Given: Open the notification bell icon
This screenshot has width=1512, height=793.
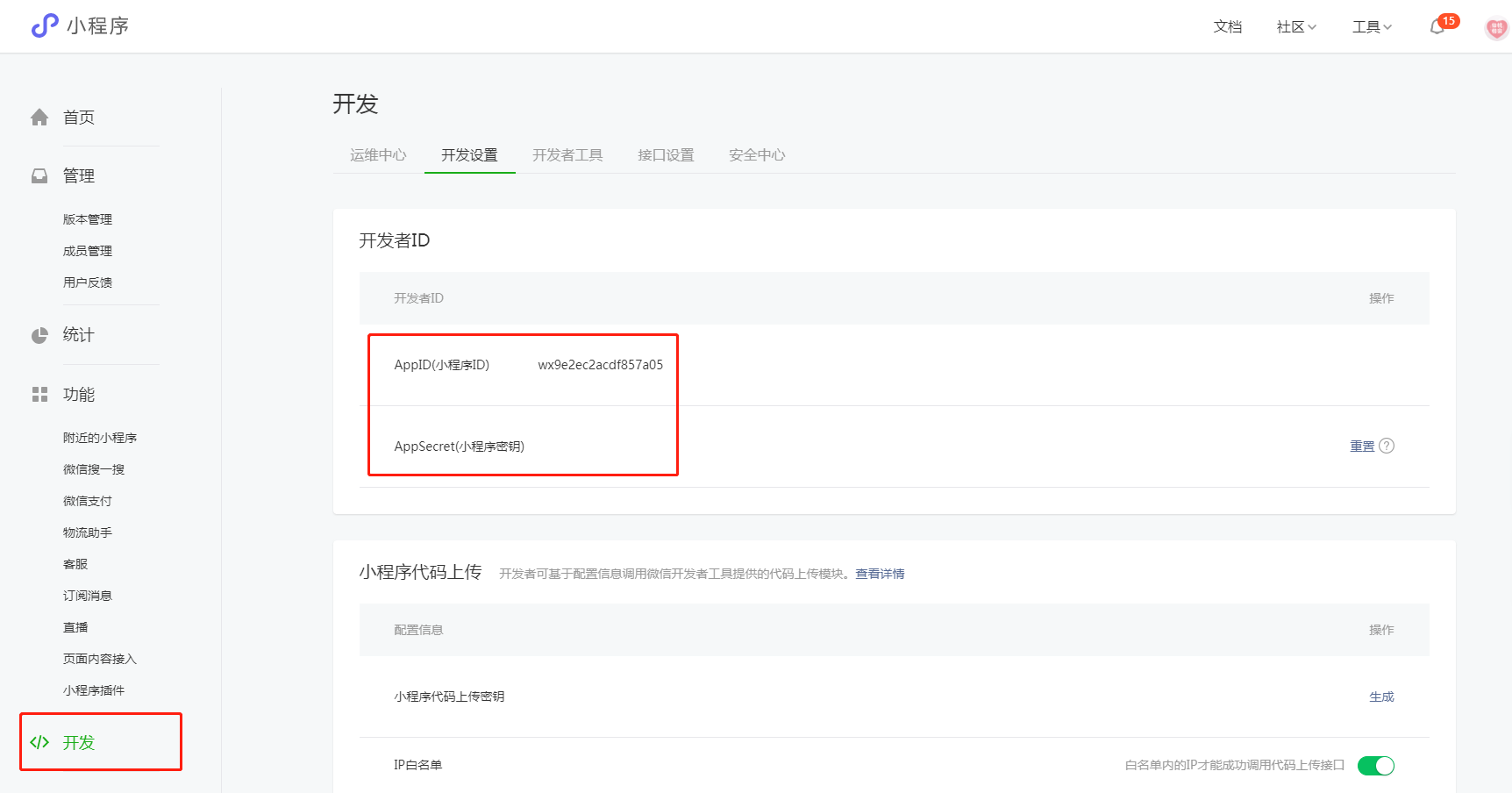Looking at the screenshot, I should click(x=1437, y=27).
